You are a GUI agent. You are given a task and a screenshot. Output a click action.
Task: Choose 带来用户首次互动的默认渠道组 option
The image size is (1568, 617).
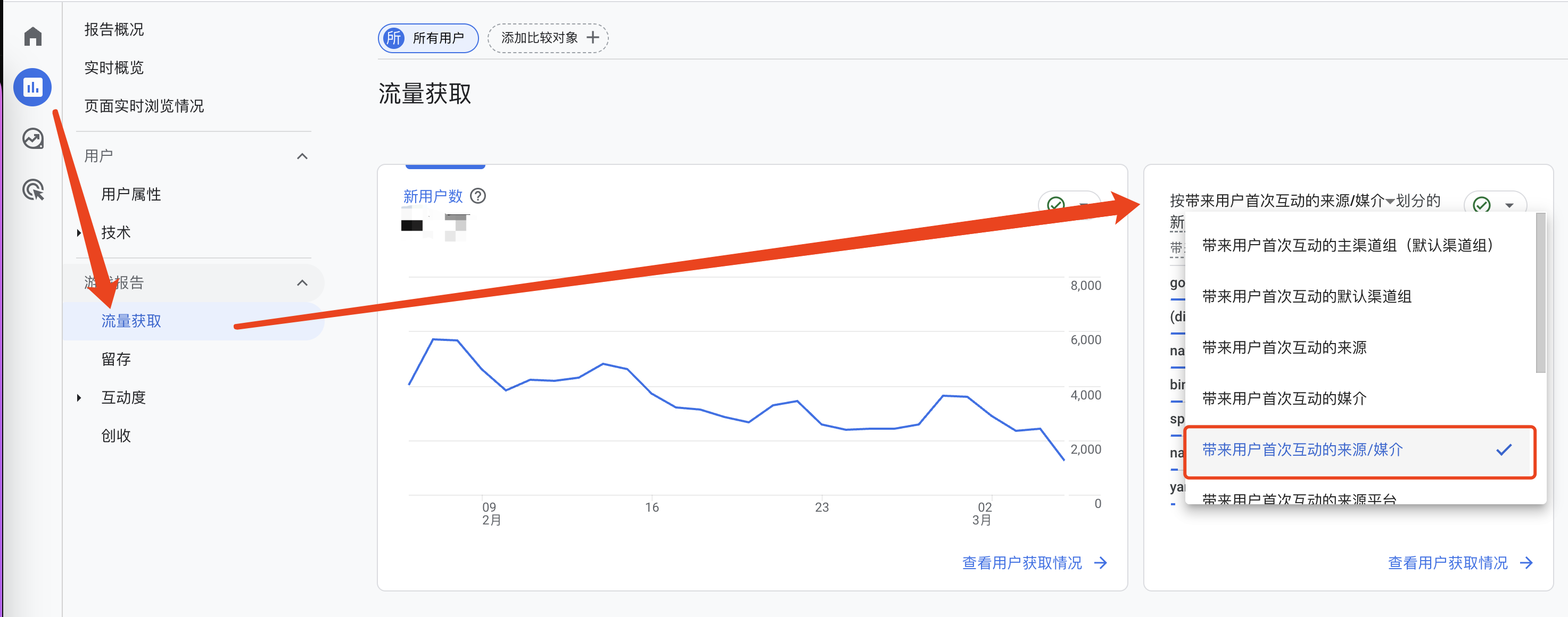tap(1360, 296)
